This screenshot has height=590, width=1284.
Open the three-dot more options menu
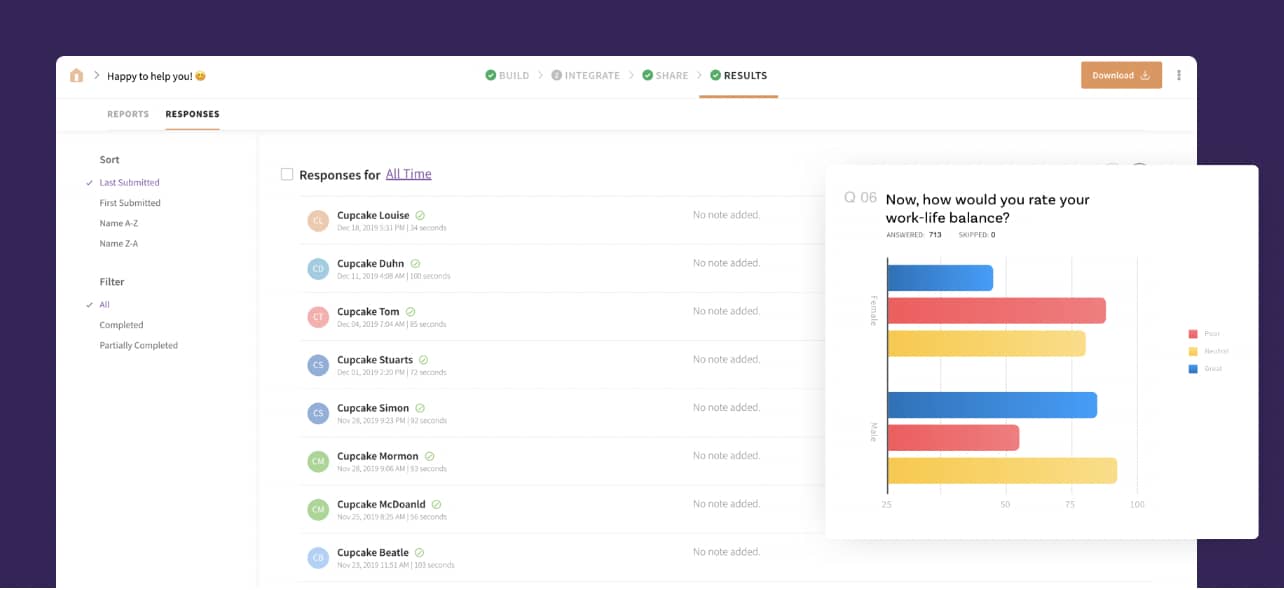tap(1179, 76)
